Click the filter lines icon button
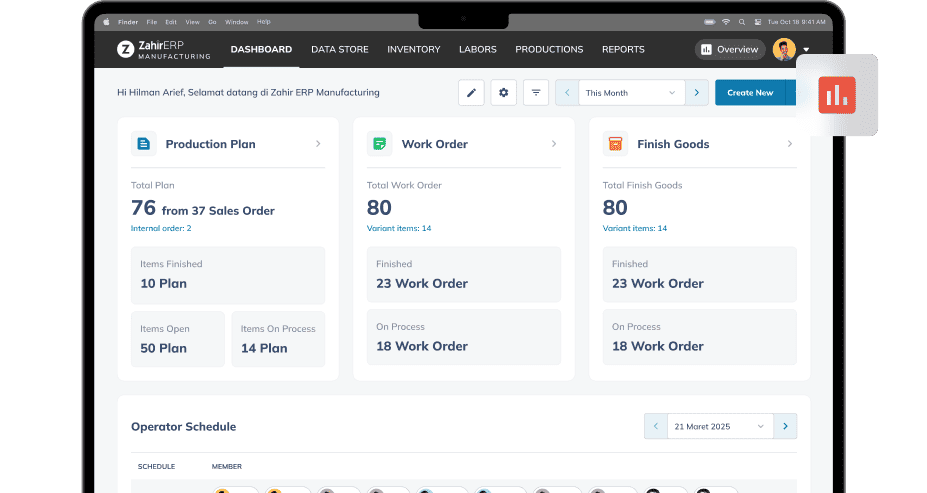The height and width of the screenshot is (493, 927). pos(536,93)
